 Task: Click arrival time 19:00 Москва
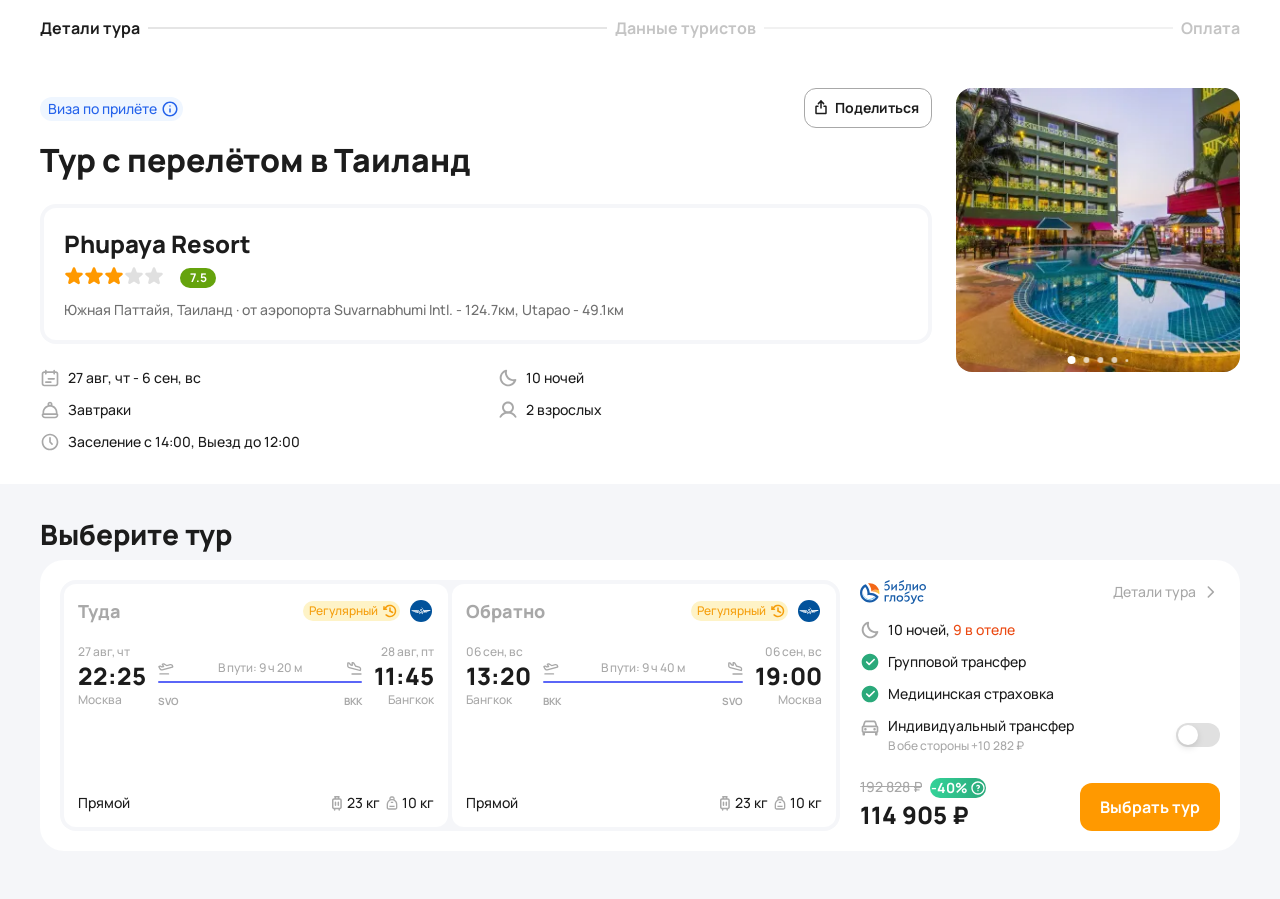pyautogui.click(x=788, y=677)
